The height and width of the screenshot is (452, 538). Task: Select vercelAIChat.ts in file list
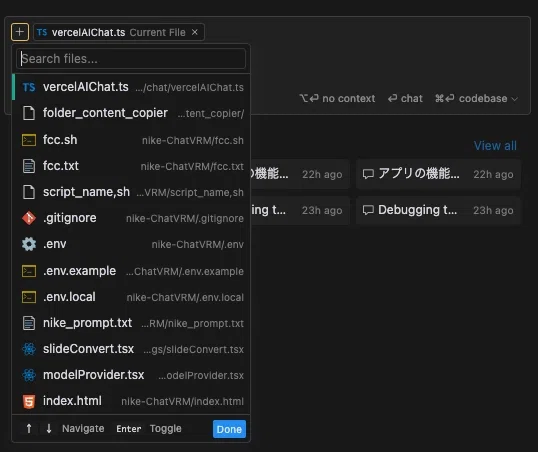131,87
